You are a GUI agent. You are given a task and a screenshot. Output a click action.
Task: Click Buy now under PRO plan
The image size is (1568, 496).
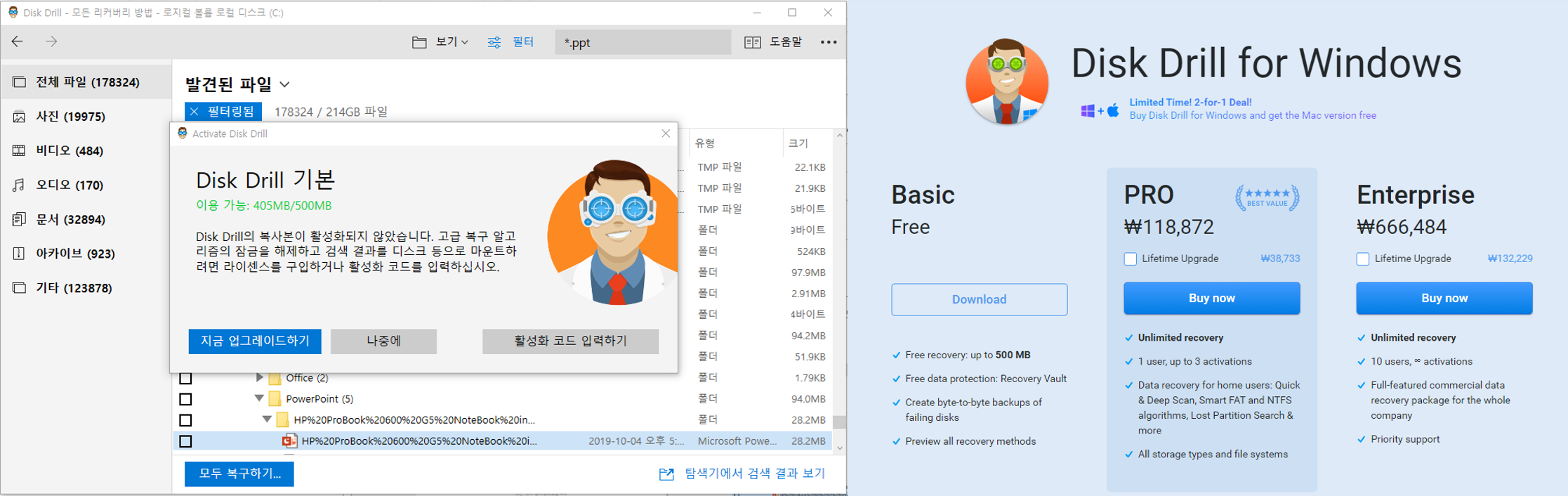point(1211,299)
